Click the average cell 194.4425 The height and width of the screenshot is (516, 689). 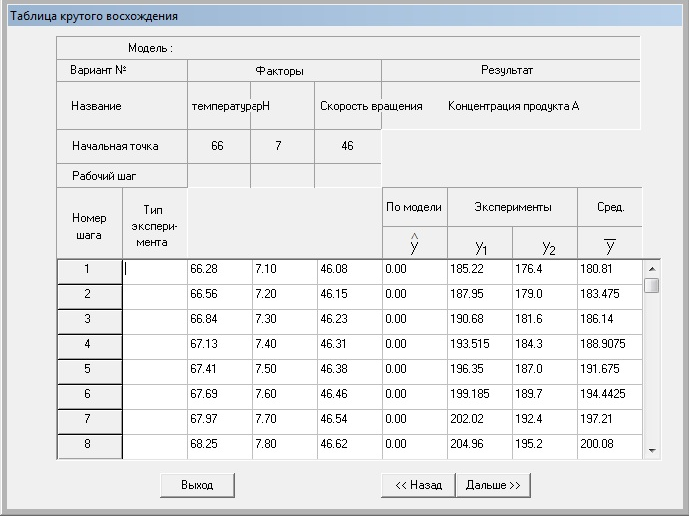(x=610, y=397)
